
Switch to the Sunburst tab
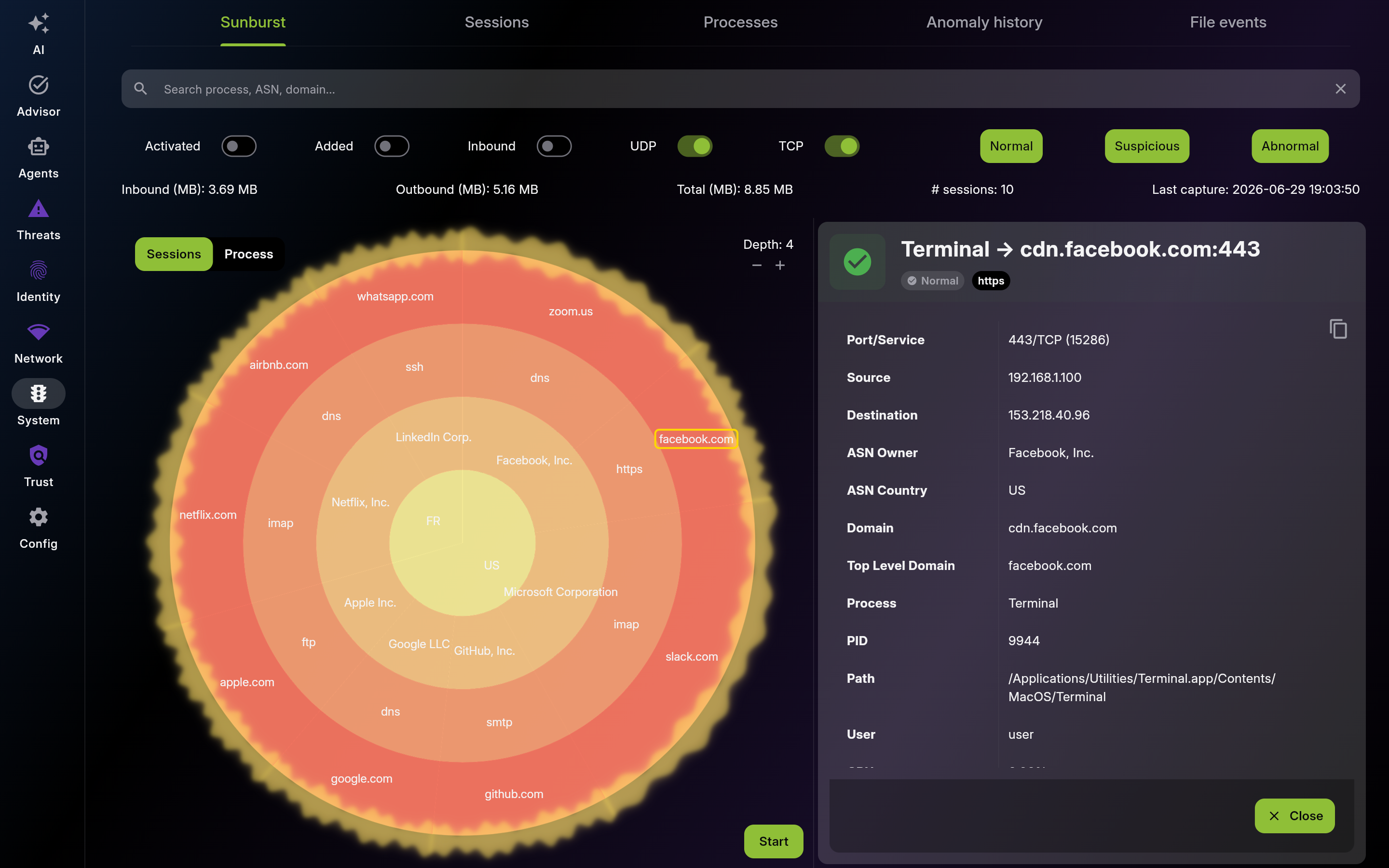[253, 22]
